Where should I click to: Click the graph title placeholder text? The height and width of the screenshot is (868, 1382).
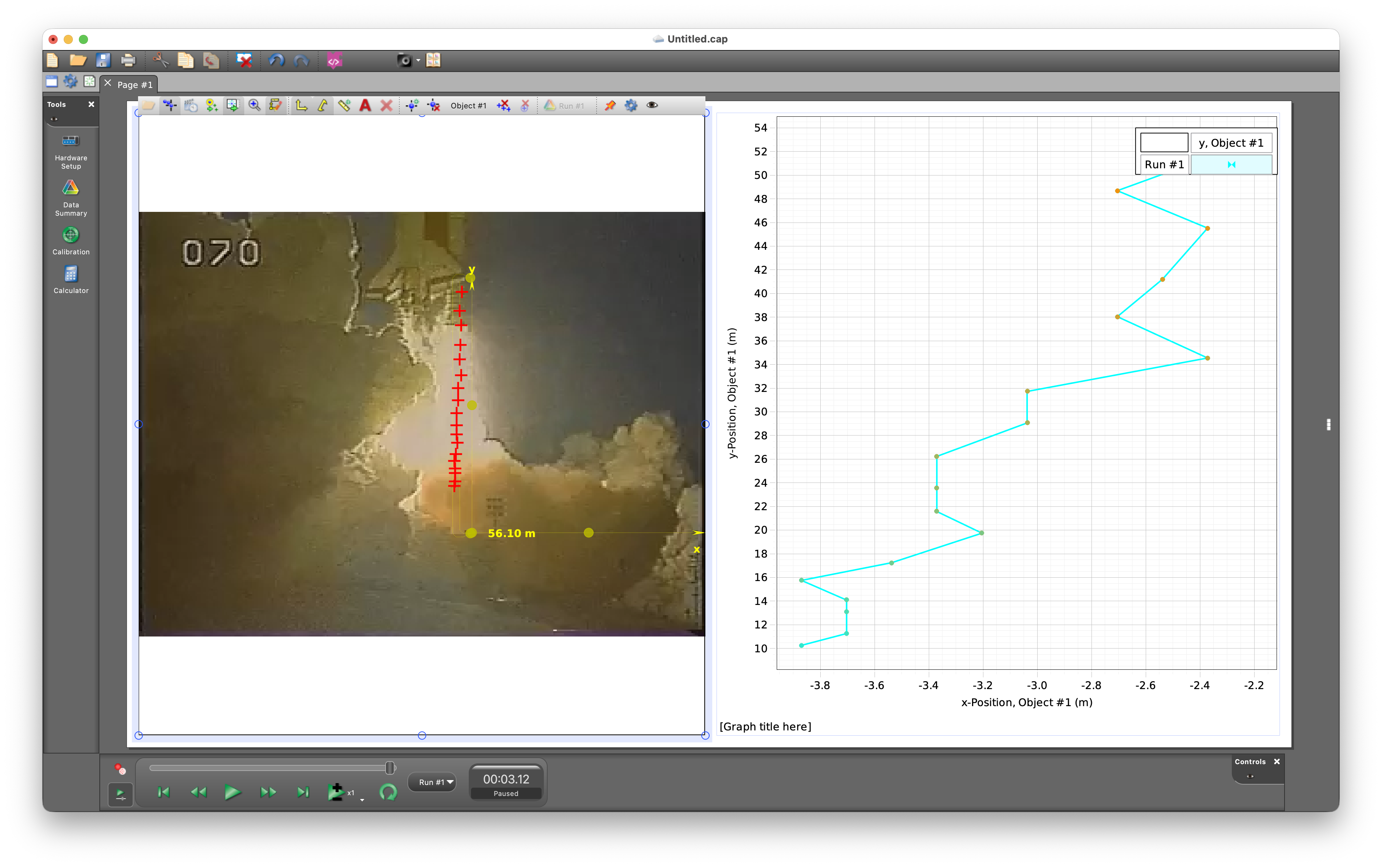click(765, 726)
